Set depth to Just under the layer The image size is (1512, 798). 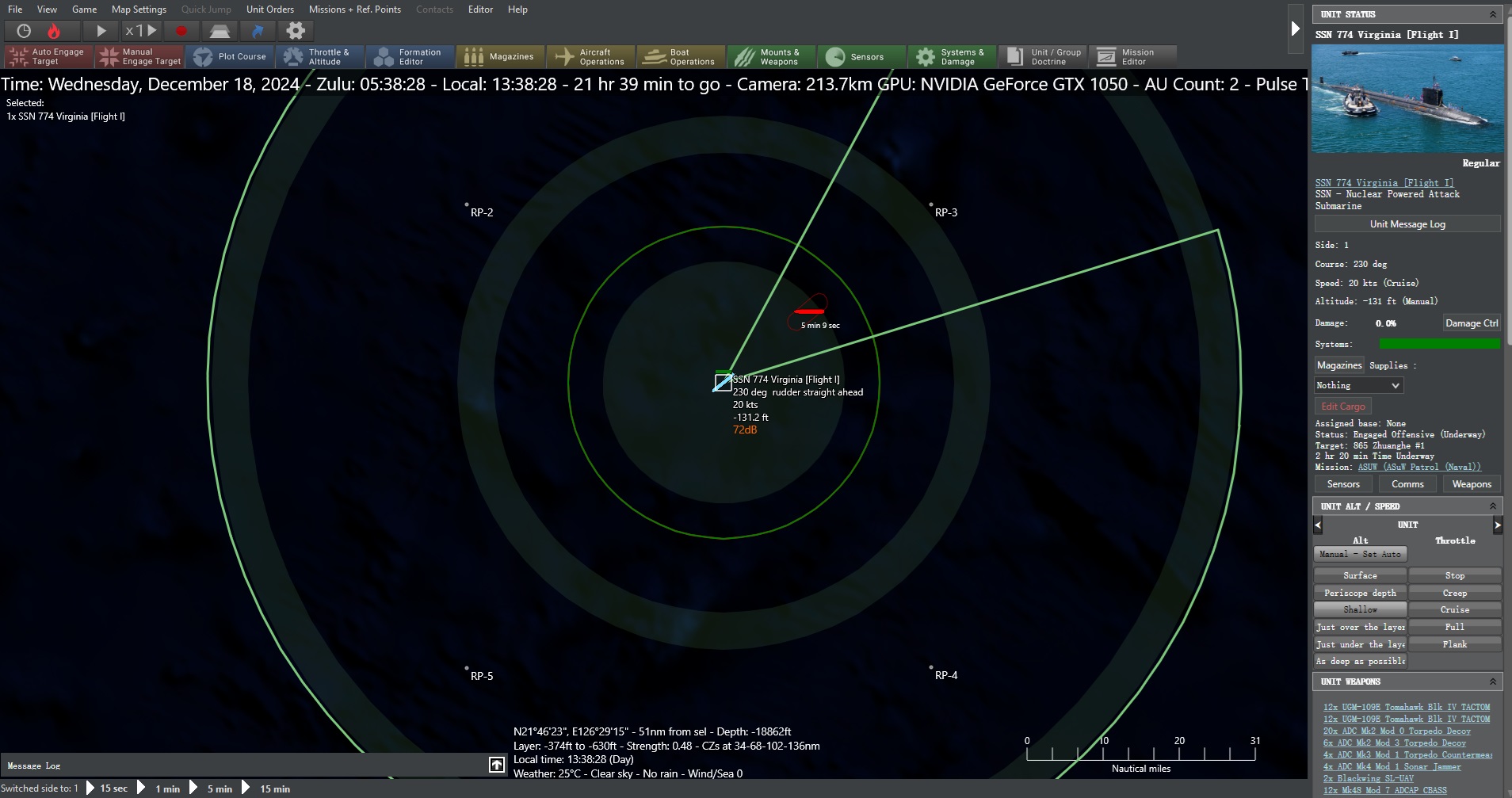pos(1360,644)
